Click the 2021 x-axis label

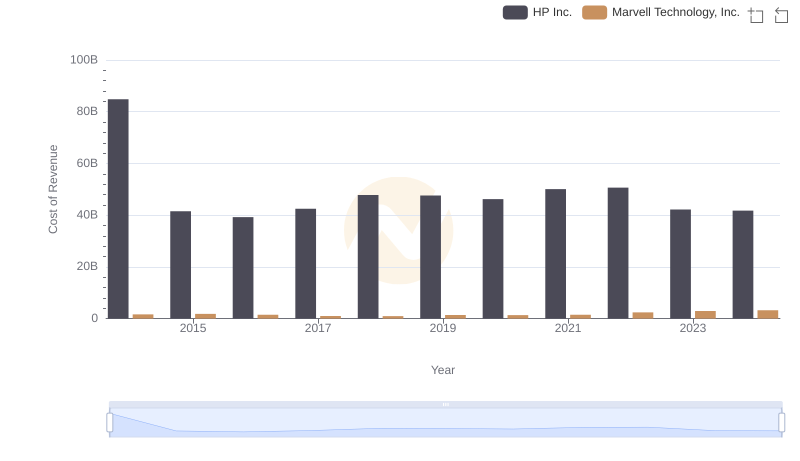pos(568,328)
